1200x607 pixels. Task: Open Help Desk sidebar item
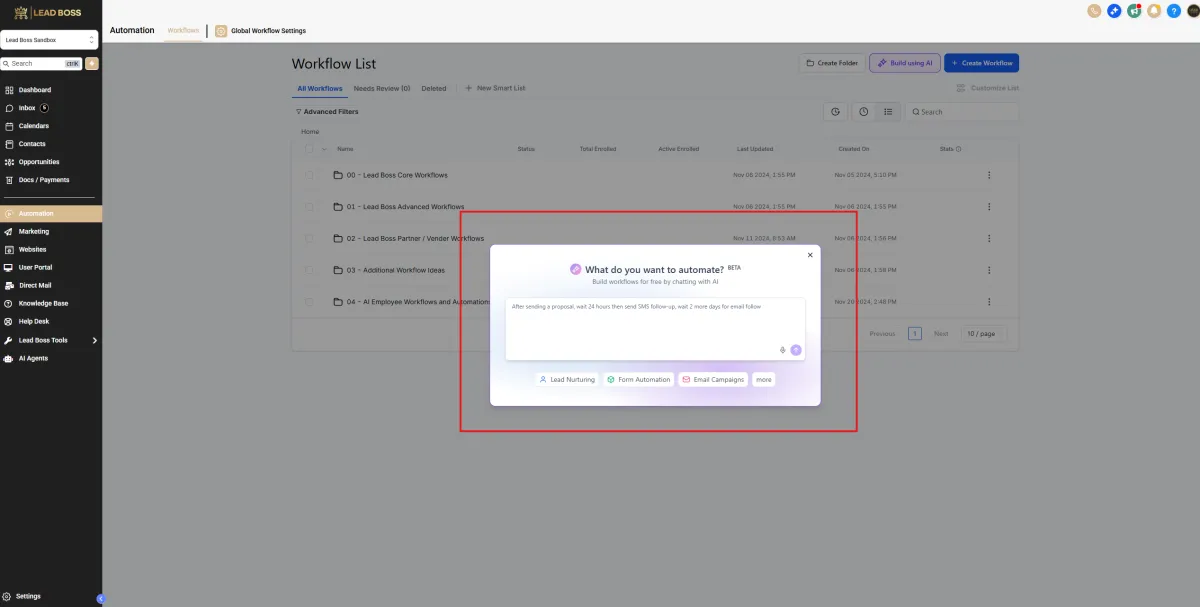click(33, 321)
